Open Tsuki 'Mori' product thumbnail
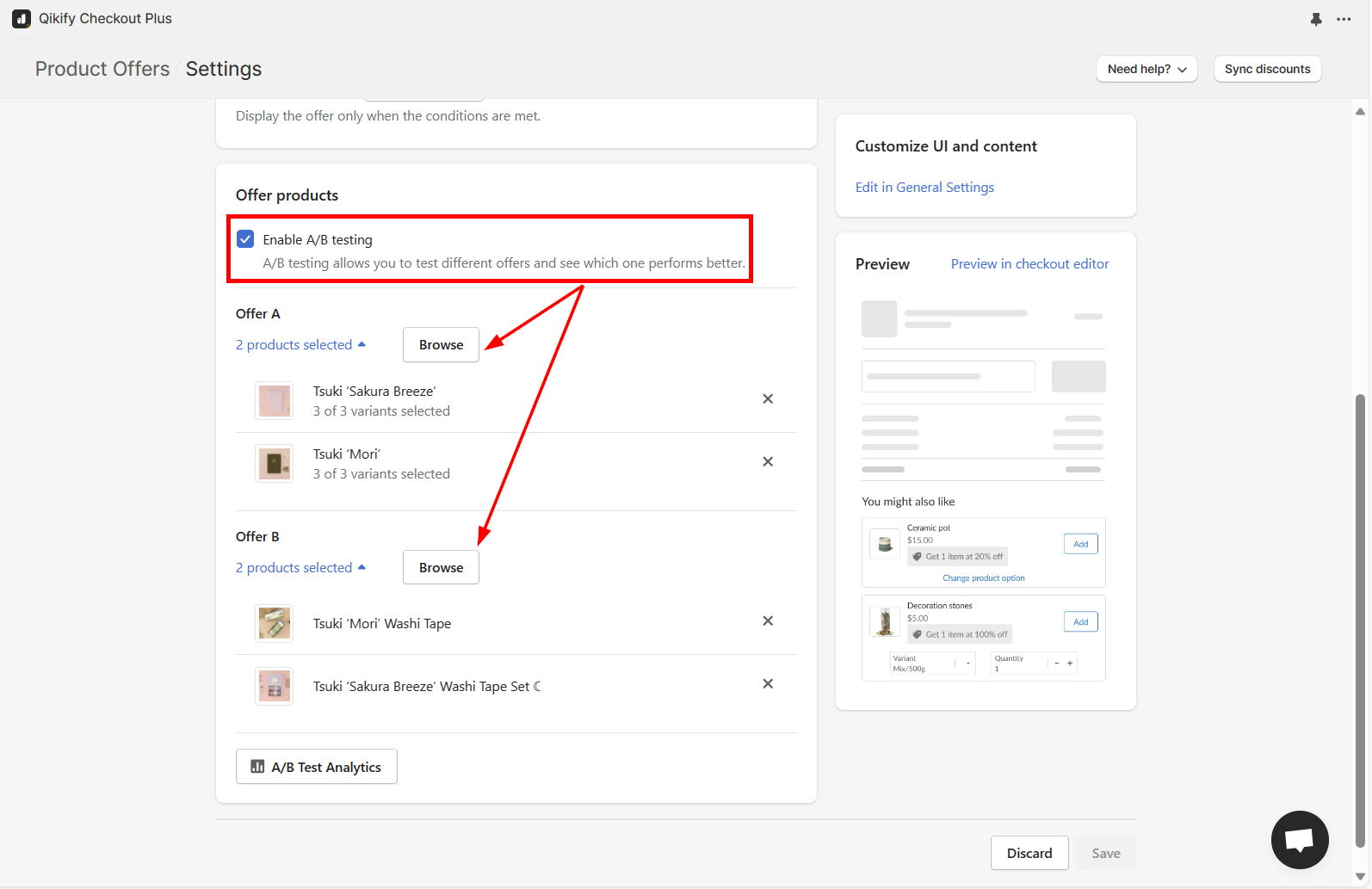 pyautogui.click(x=275, y=464)
